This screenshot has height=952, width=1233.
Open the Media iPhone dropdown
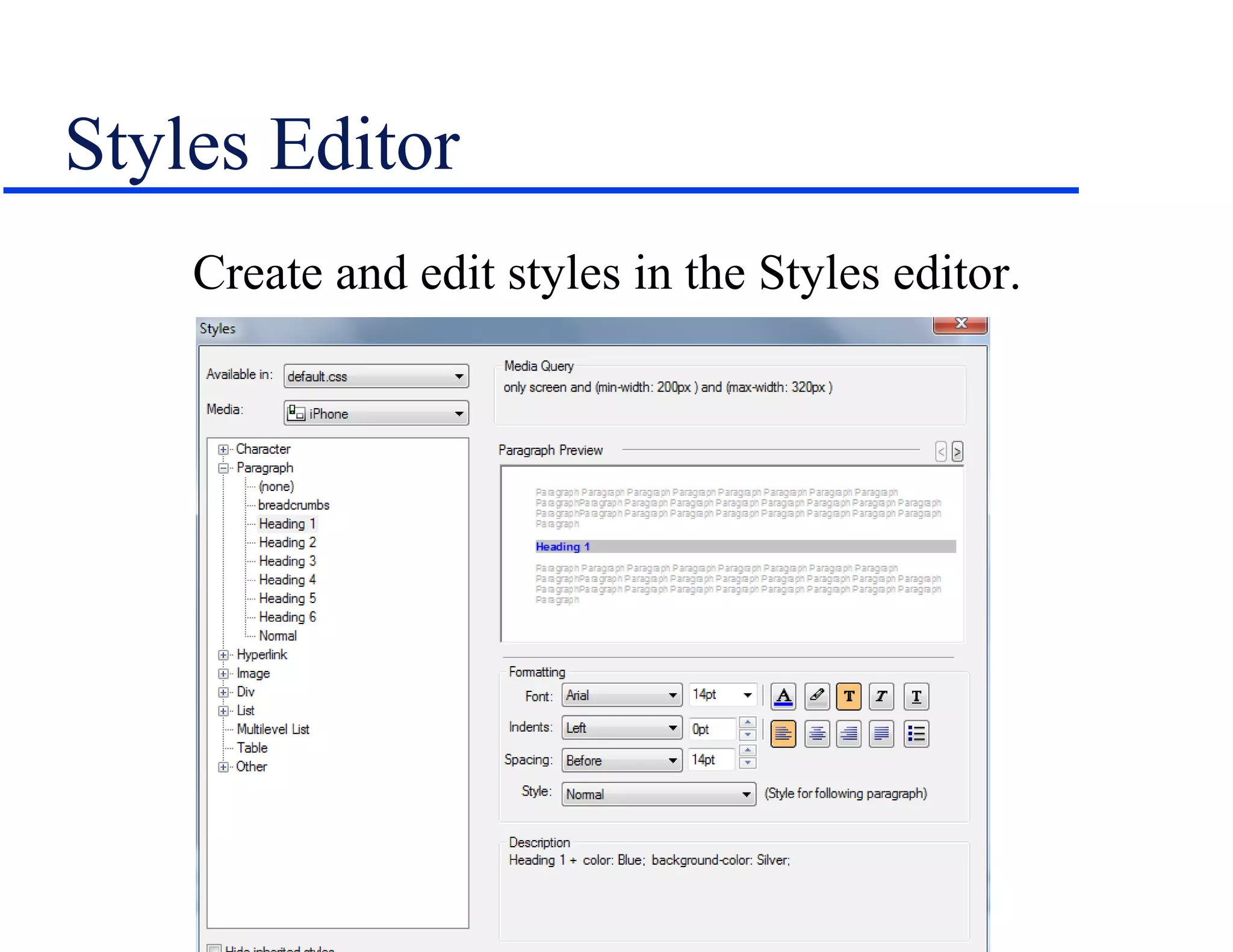pyautogui.click(x=459, y=414)
